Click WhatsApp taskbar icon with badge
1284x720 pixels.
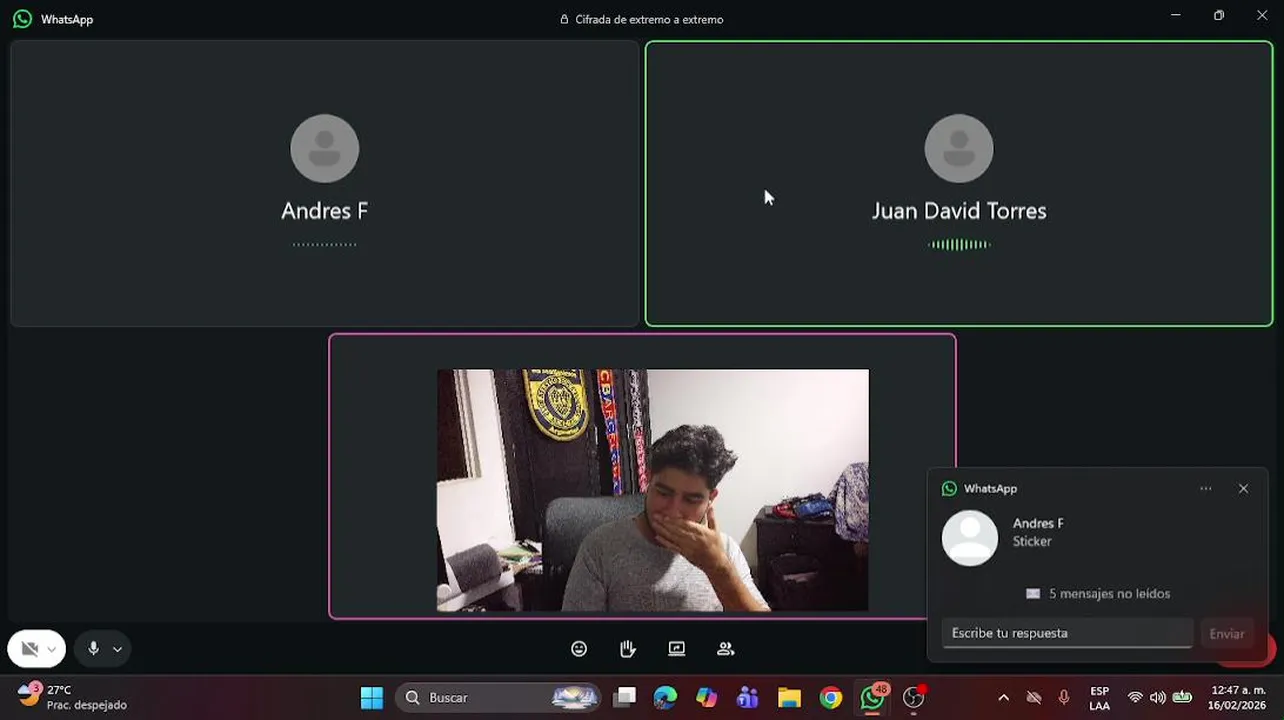tap(873, 698)
